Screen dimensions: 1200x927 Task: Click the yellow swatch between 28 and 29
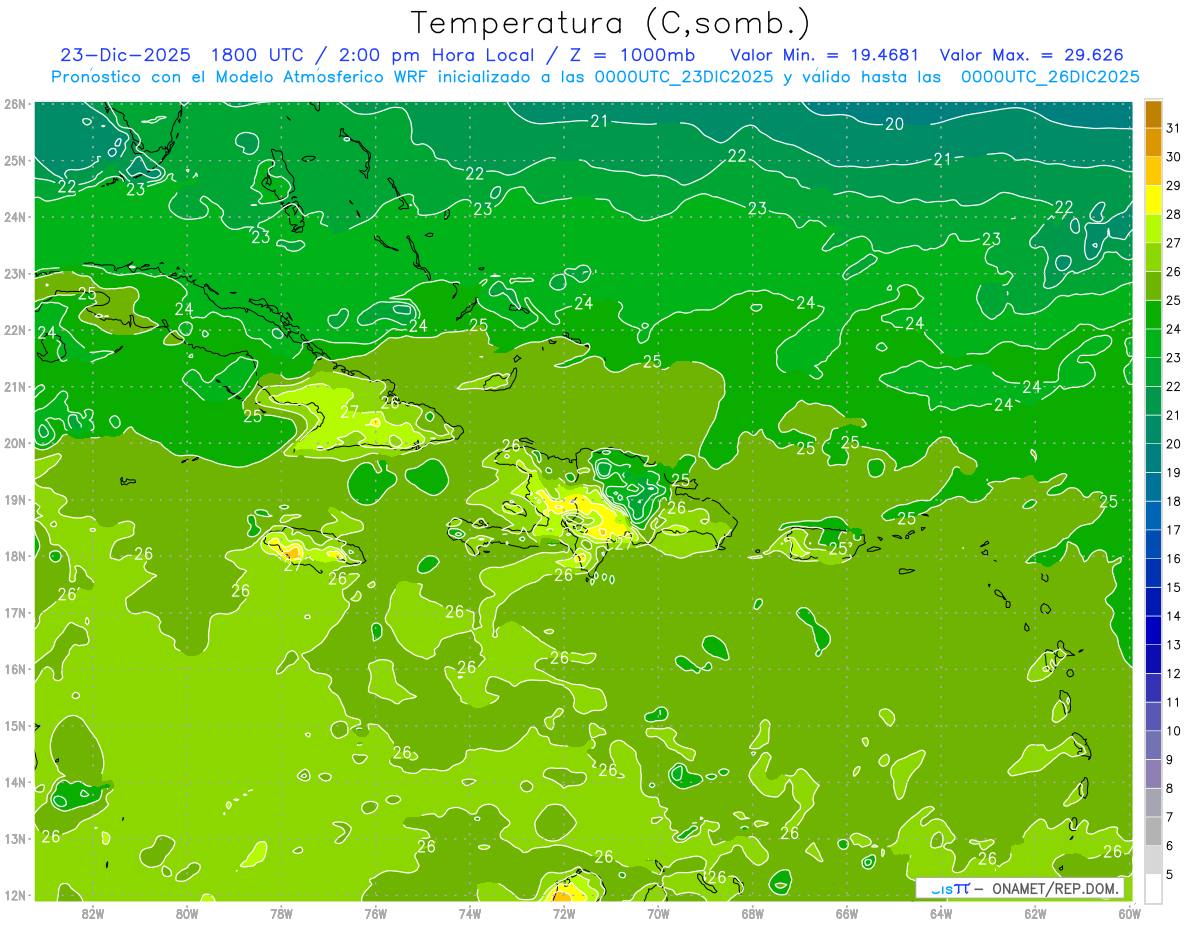[1154, 199]
